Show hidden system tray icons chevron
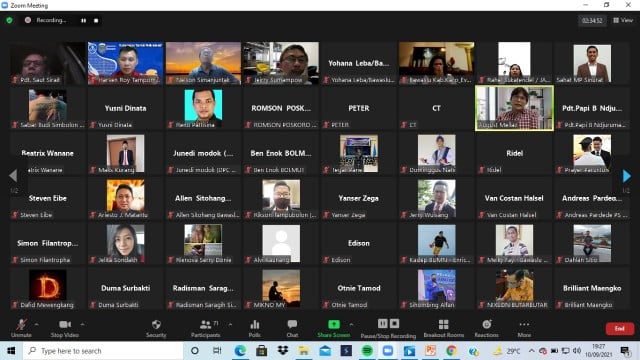This screenshot has width=640, height=360. [x=531, y=351]
